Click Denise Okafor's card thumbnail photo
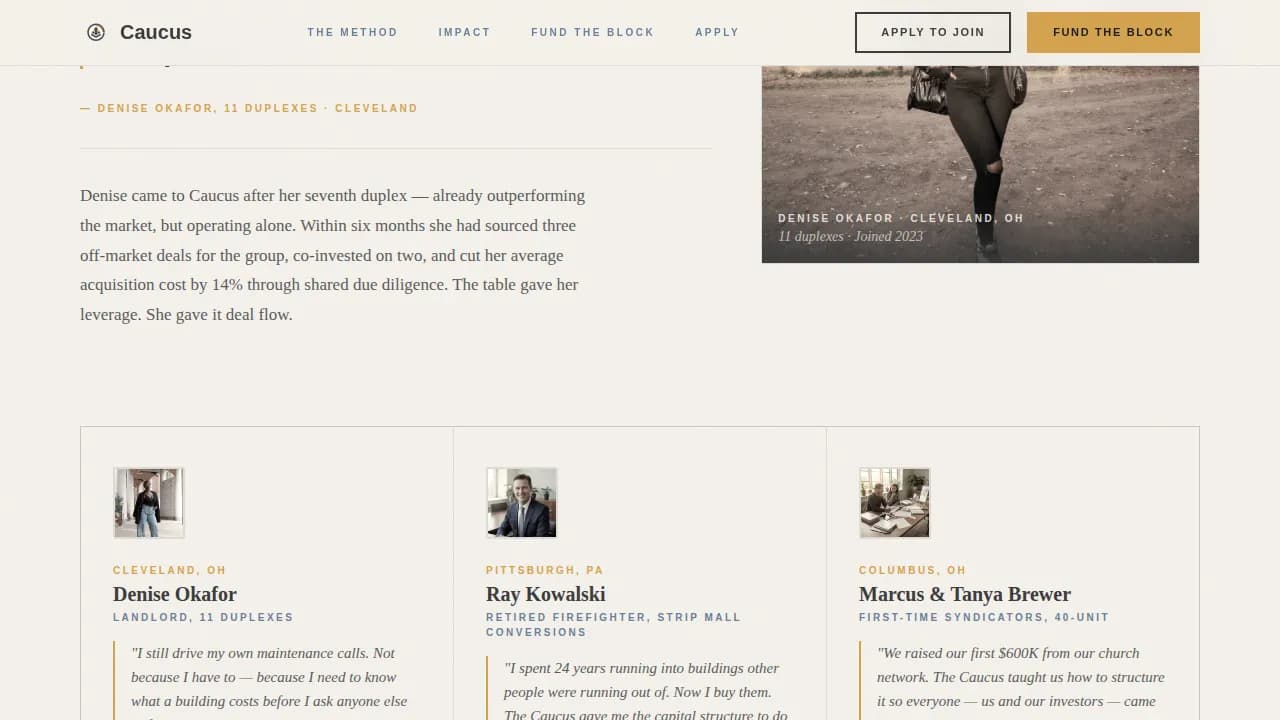The height and width of the screenshot is (720, 1280). click(148, 501)
